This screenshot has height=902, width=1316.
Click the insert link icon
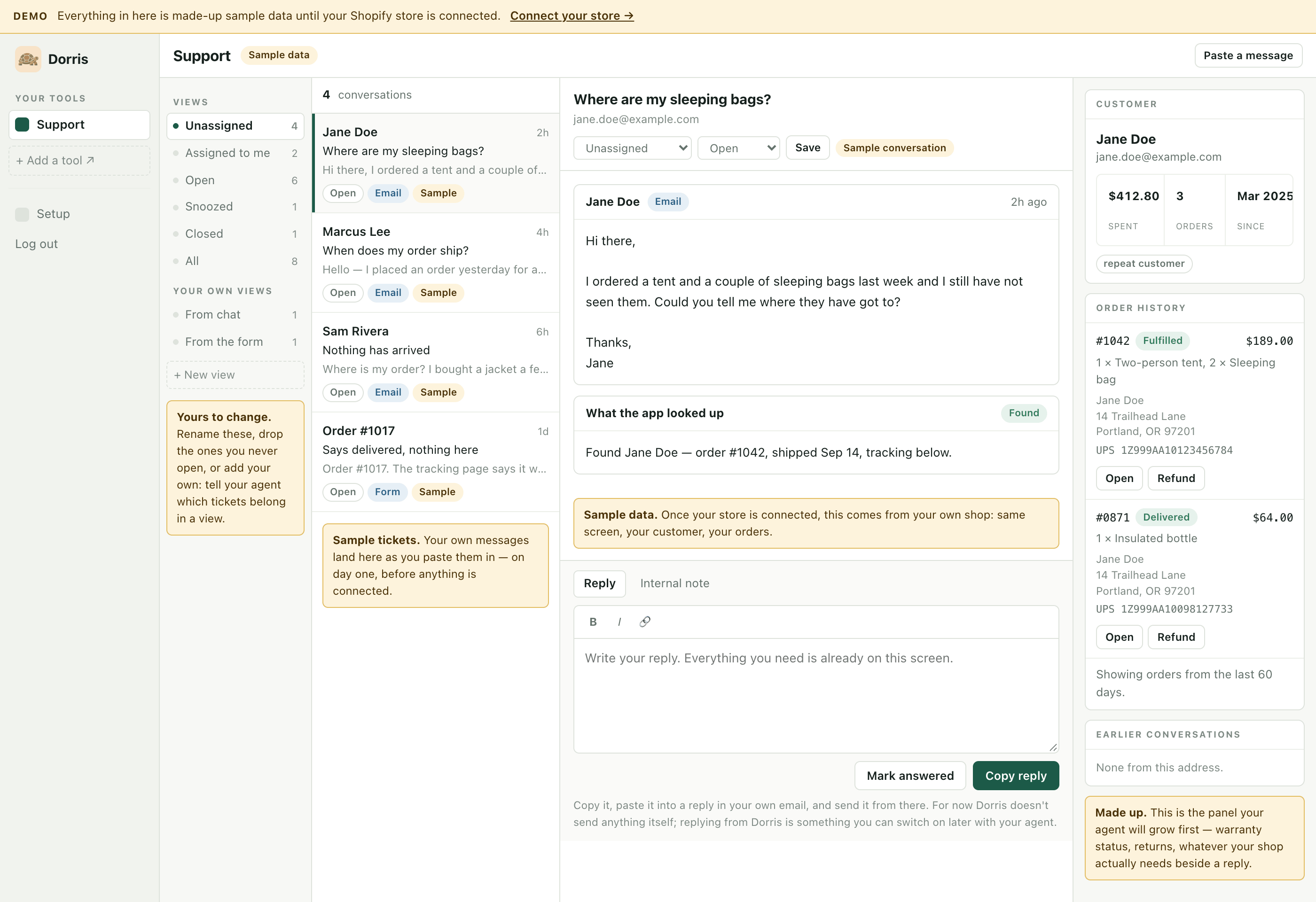(x=645, y=622)
